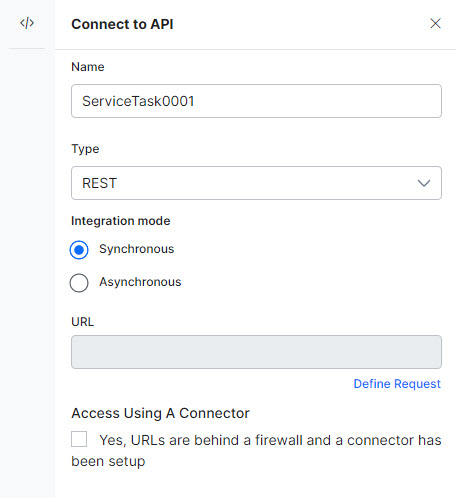Select the Synchronous radio button
456x498 pixels.
point(79,250)
